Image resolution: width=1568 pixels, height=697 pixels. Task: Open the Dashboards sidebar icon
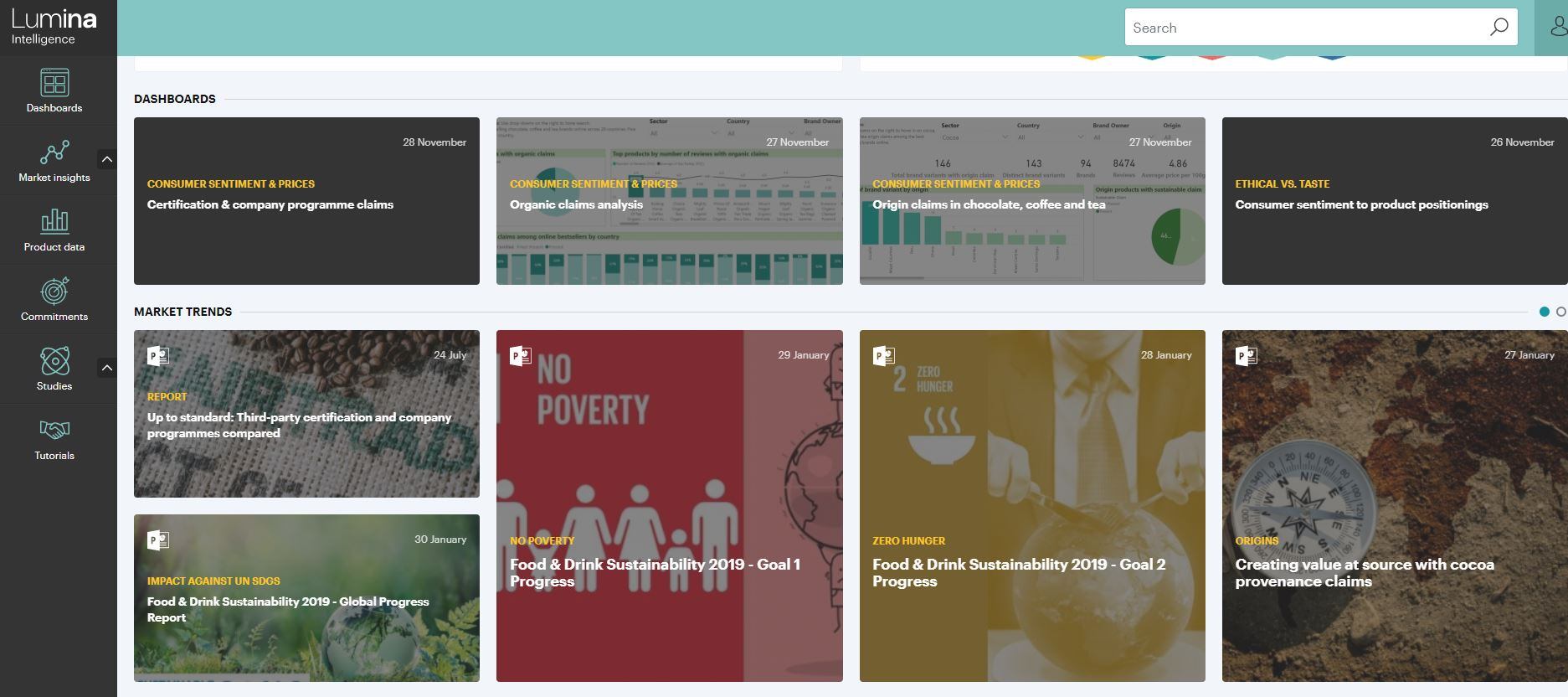tap(54, 83)
